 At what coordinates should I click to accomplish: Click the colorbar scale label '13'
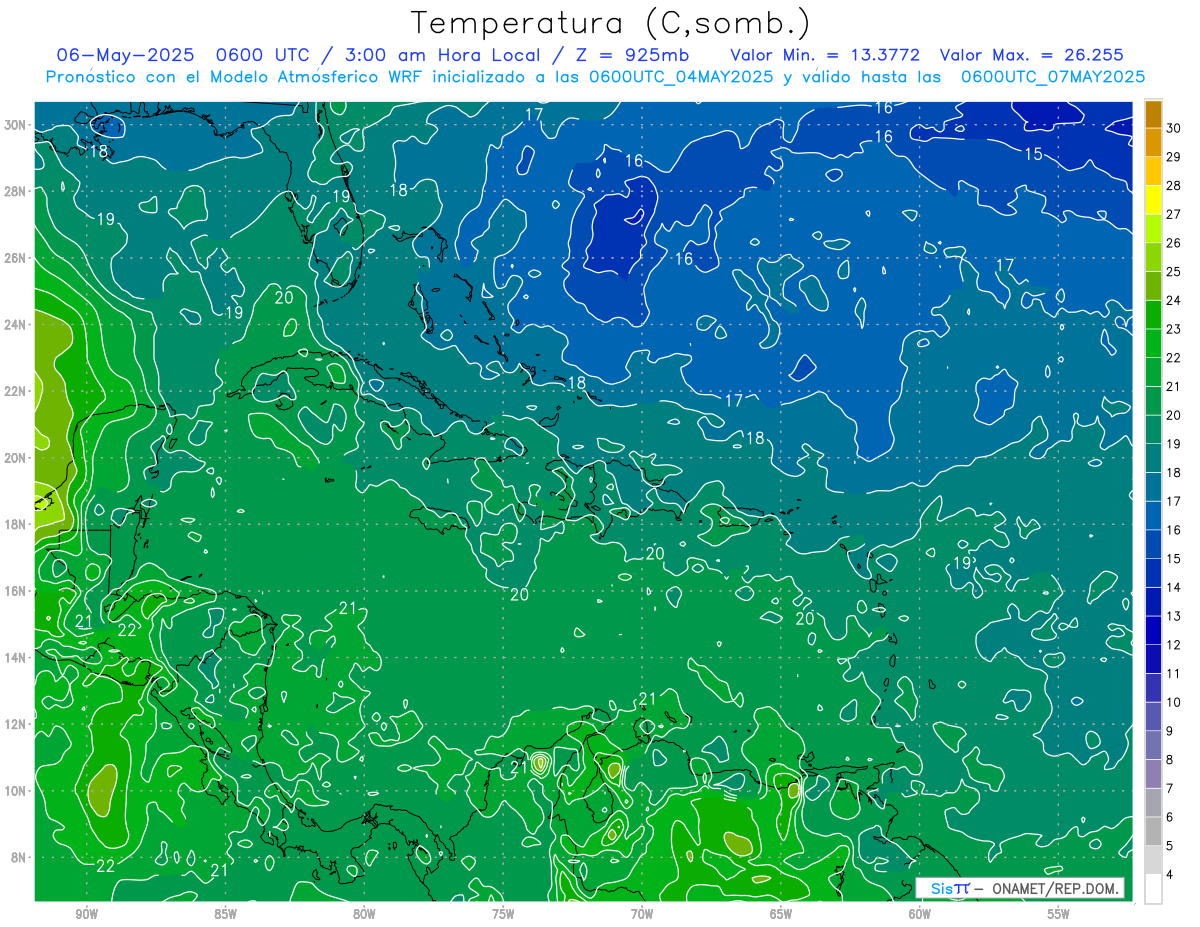1174,616
